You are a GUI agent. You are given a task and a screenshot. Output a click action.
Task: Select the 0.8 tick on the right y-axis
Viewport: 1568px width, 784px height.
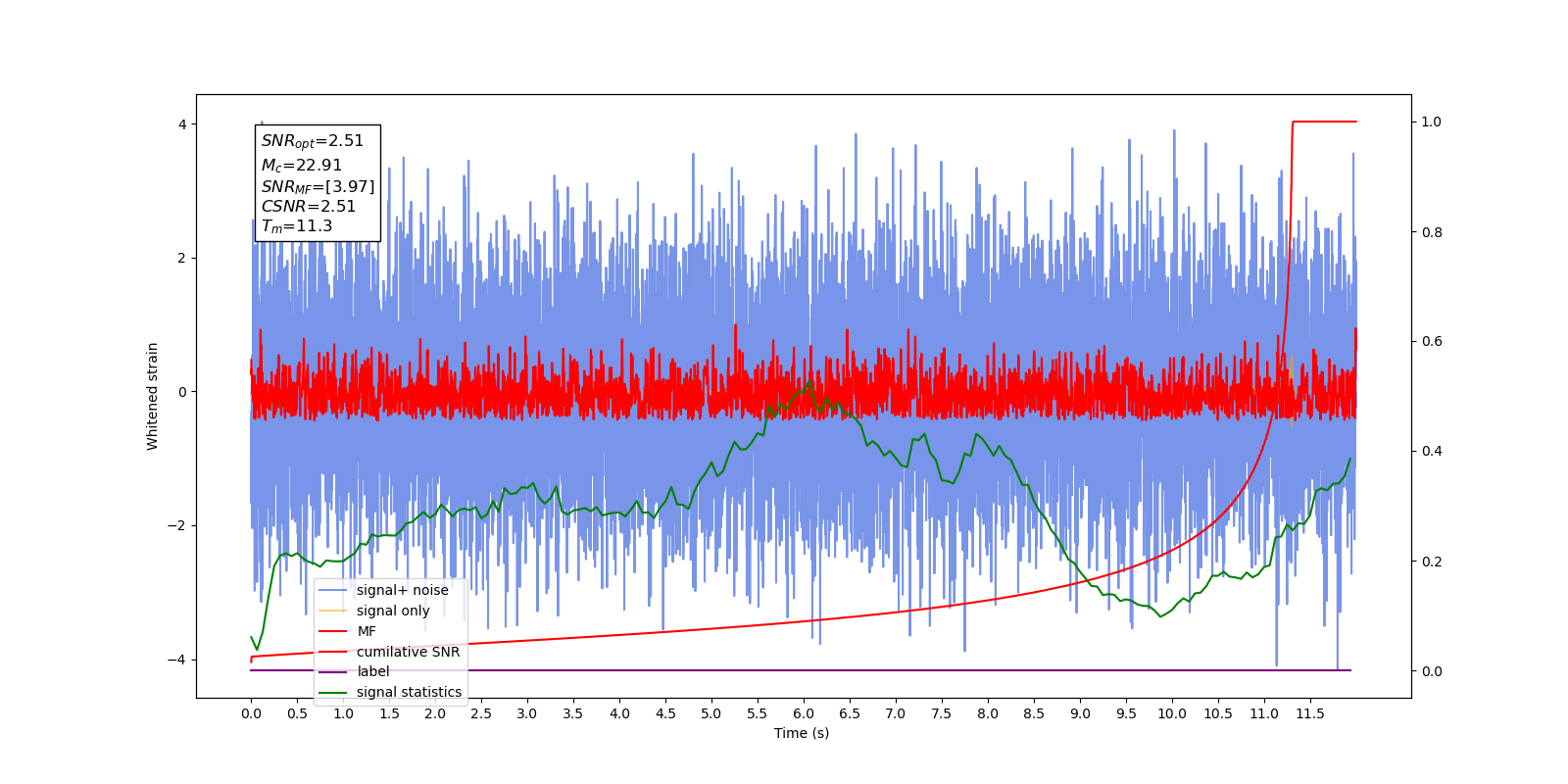tap(1432, 232)
